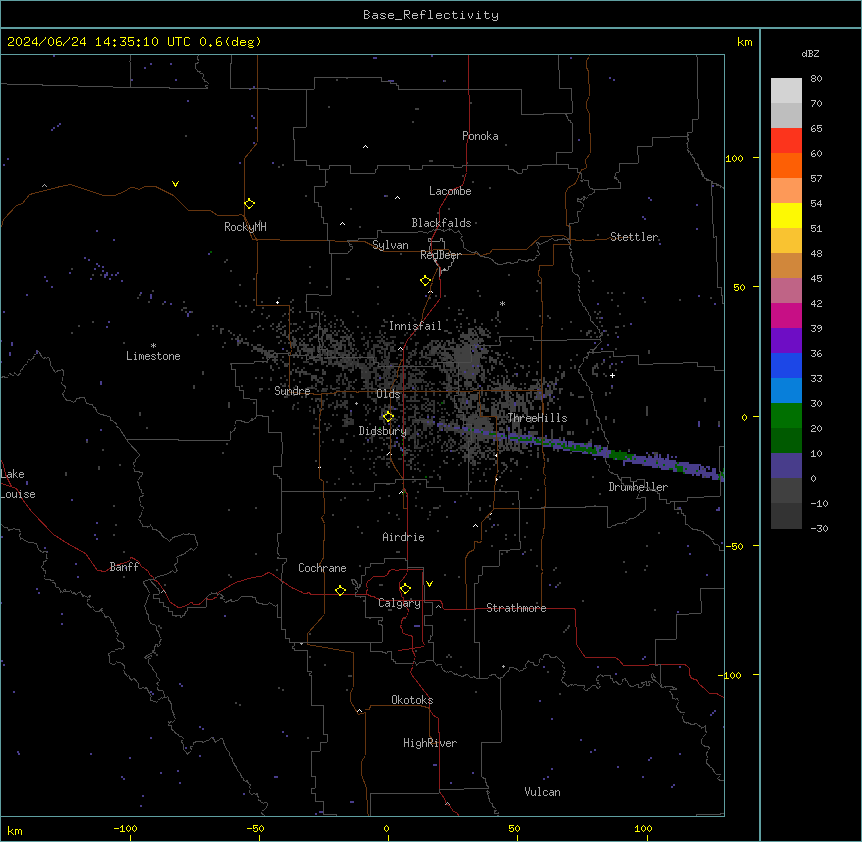Screen dimensions: 862x842
Task: Click the yellow marker south of RedDeer
Action: click(x=426, y=281)
